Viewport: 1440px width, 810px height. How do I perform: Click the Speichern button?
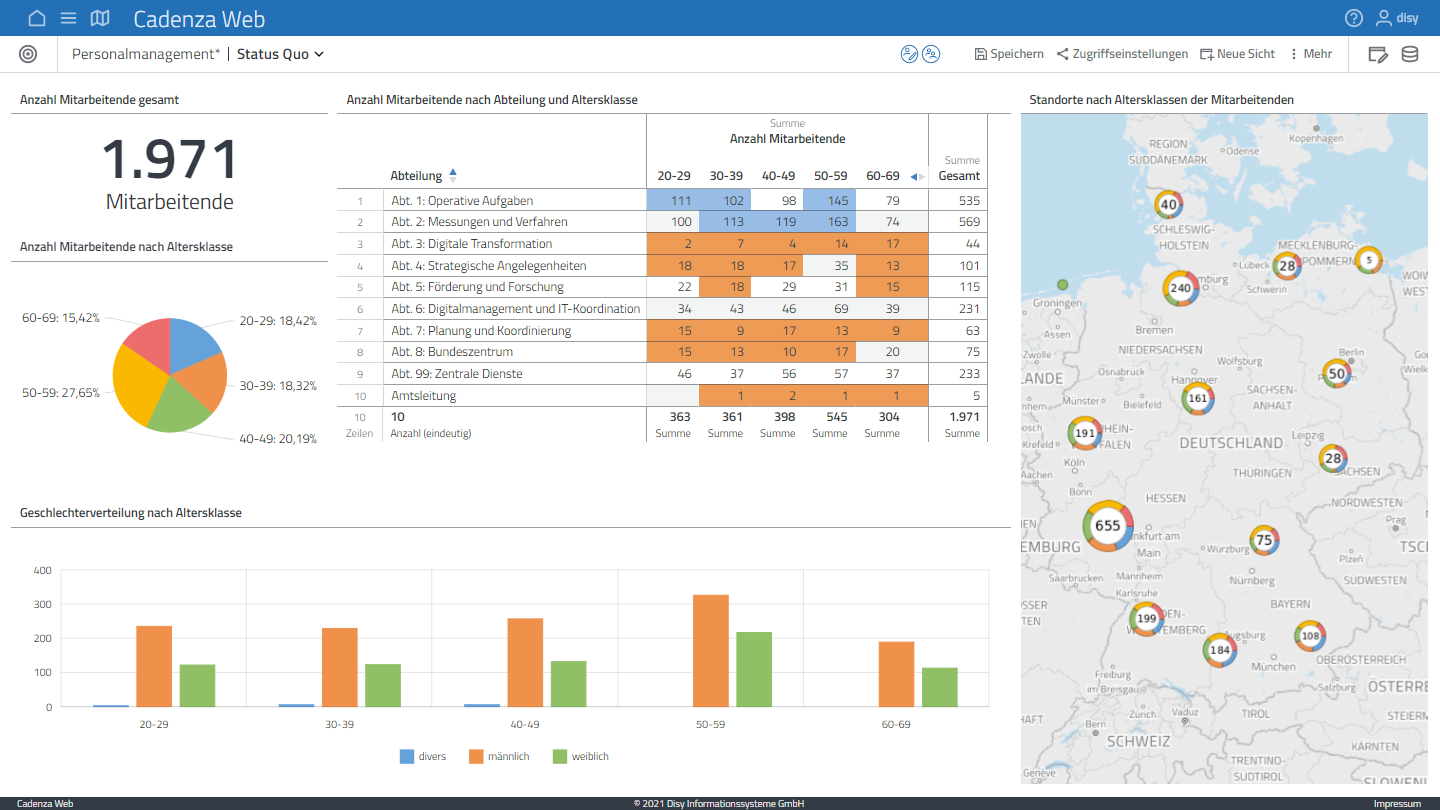1009,54
